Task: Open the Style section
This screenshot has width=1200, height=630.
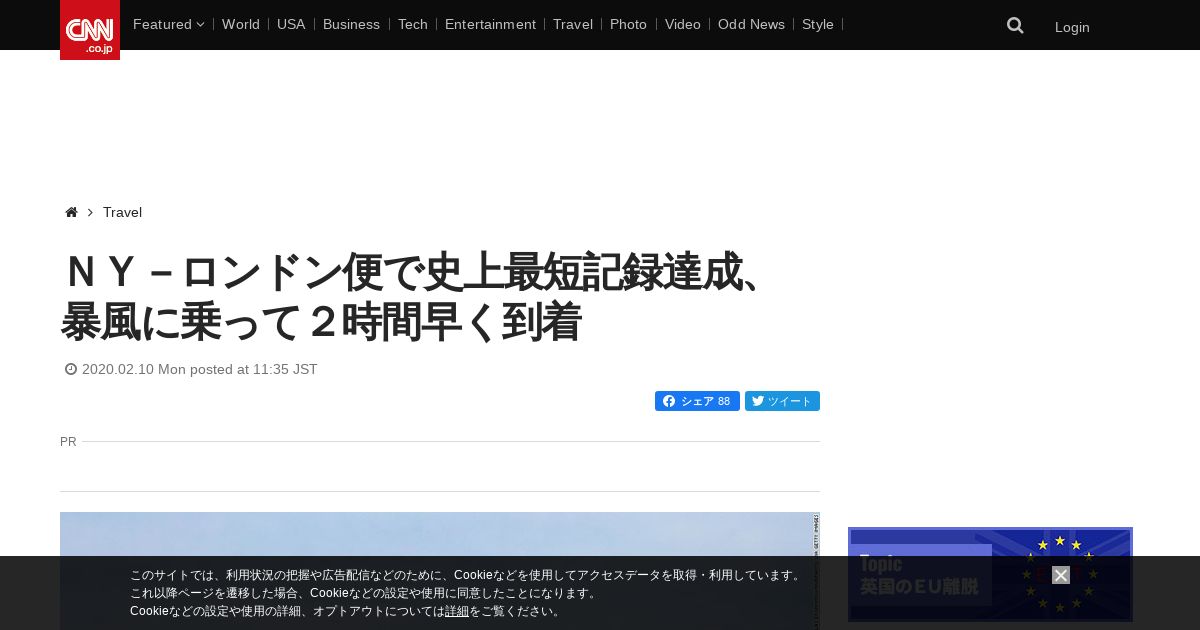Action: (x=818, y=24)
